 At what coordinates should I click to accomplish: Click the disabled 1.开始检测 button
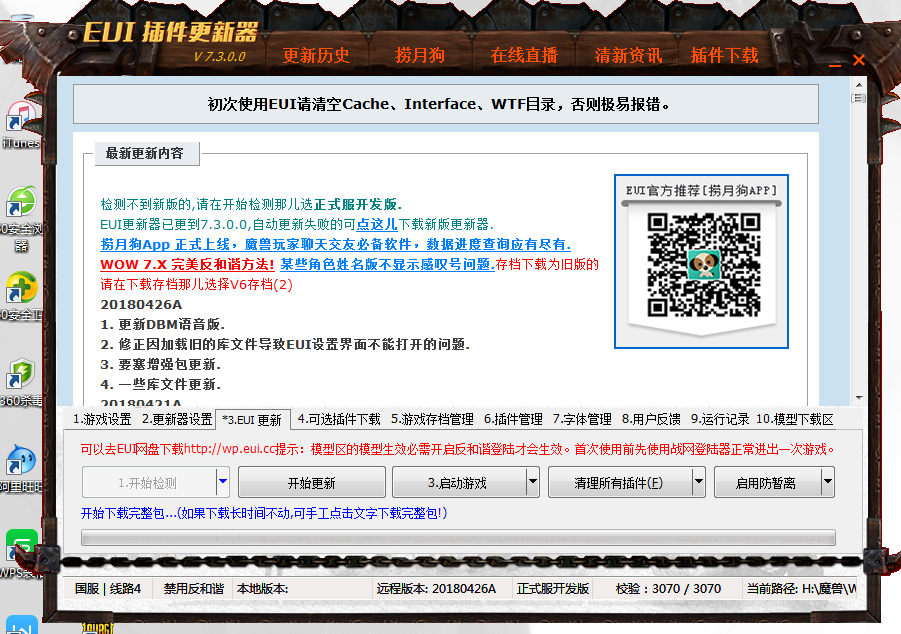pos(148,482)
